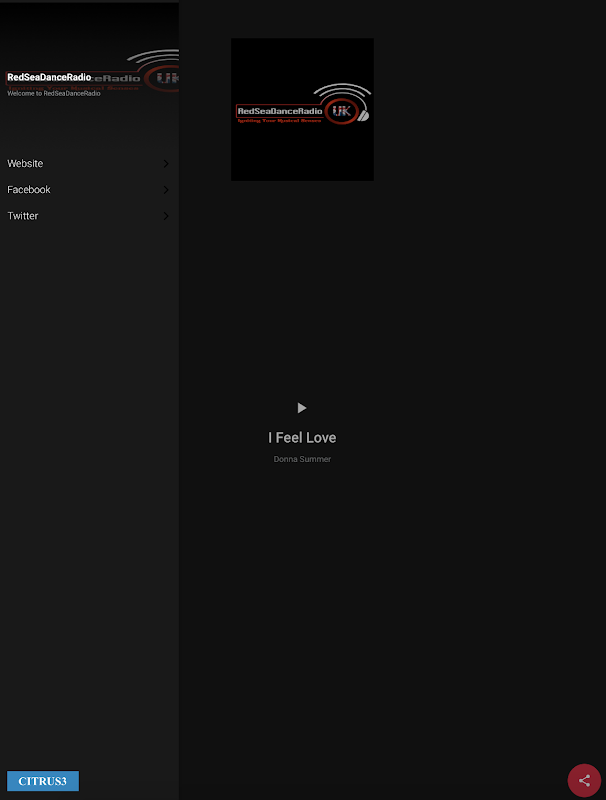Screen dimensions: 606x800
Task: Click the RedSeaDanceRadio drawer header title
Action: point(49,77)
